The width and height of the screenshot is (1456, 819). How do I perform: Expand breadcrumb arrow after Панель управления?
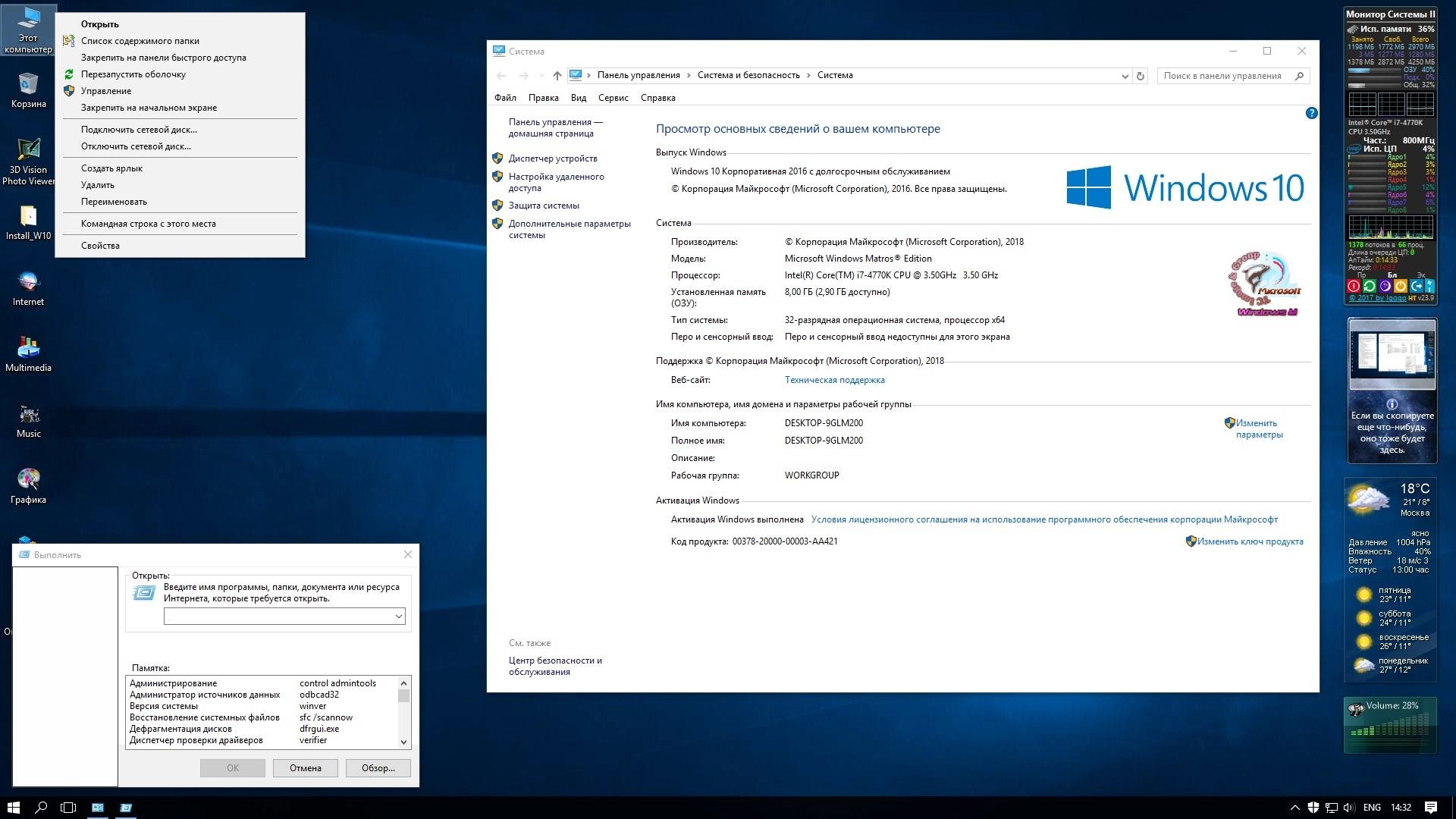(689, 75)
